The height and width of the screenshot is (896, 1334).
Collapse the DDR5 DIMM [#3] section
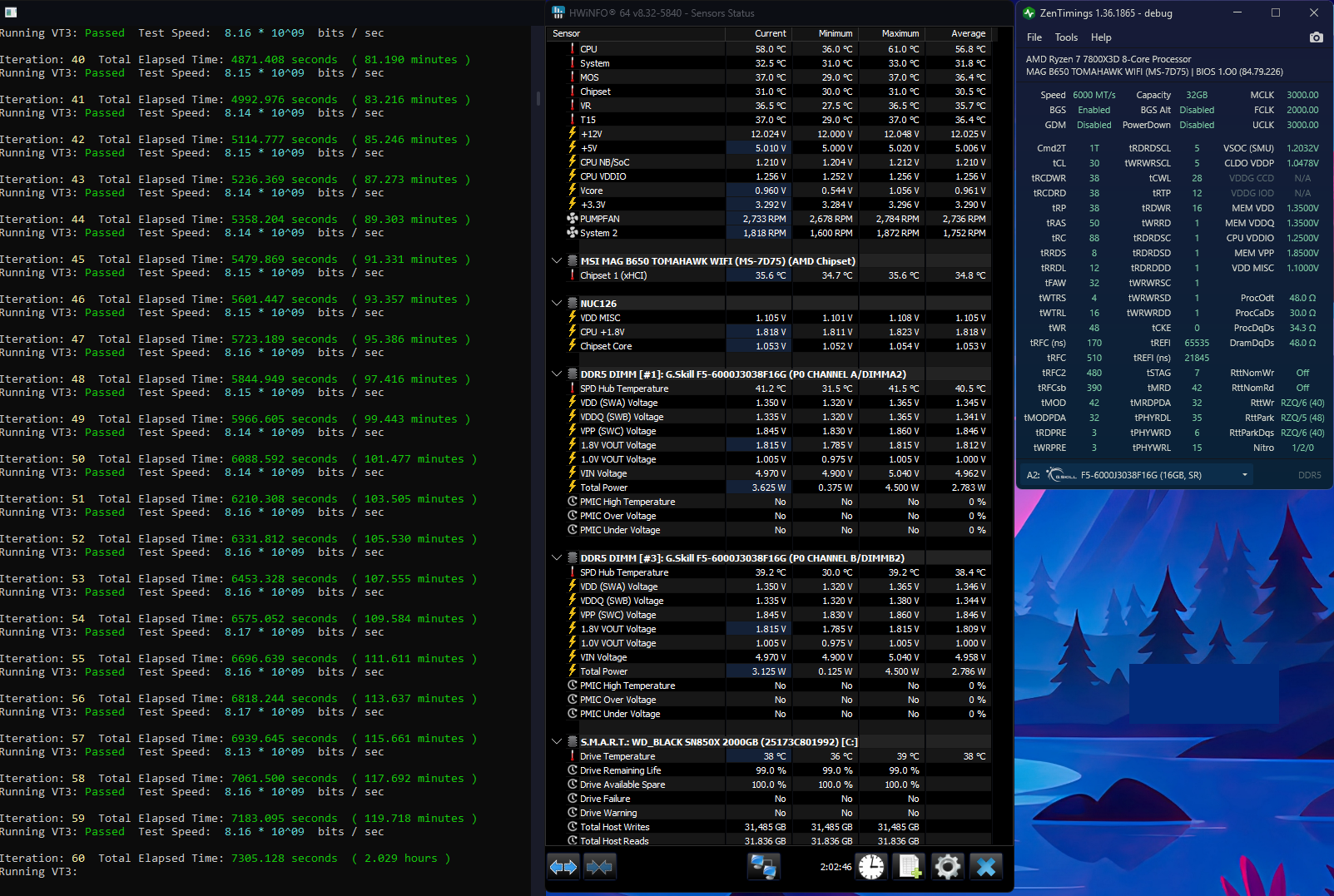(557, 558)
